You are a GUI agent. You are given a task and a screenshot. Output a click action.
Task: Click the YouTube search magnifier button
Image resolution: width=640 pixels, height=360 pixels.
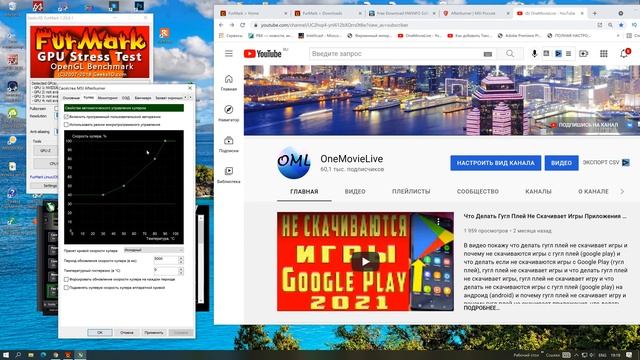(510, 53)
